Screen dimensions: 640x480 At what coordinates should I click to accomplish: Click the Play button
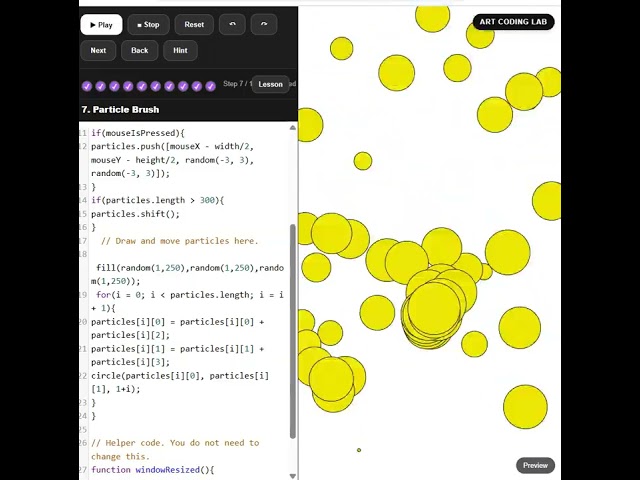[101, 25]
